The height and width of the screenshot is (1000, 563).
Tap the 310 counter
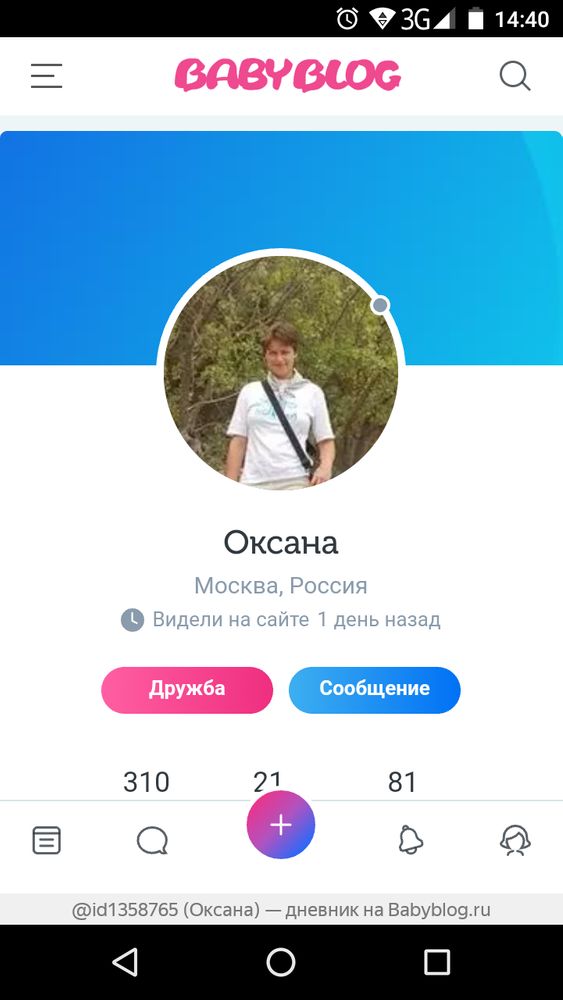tap(146, 783)
